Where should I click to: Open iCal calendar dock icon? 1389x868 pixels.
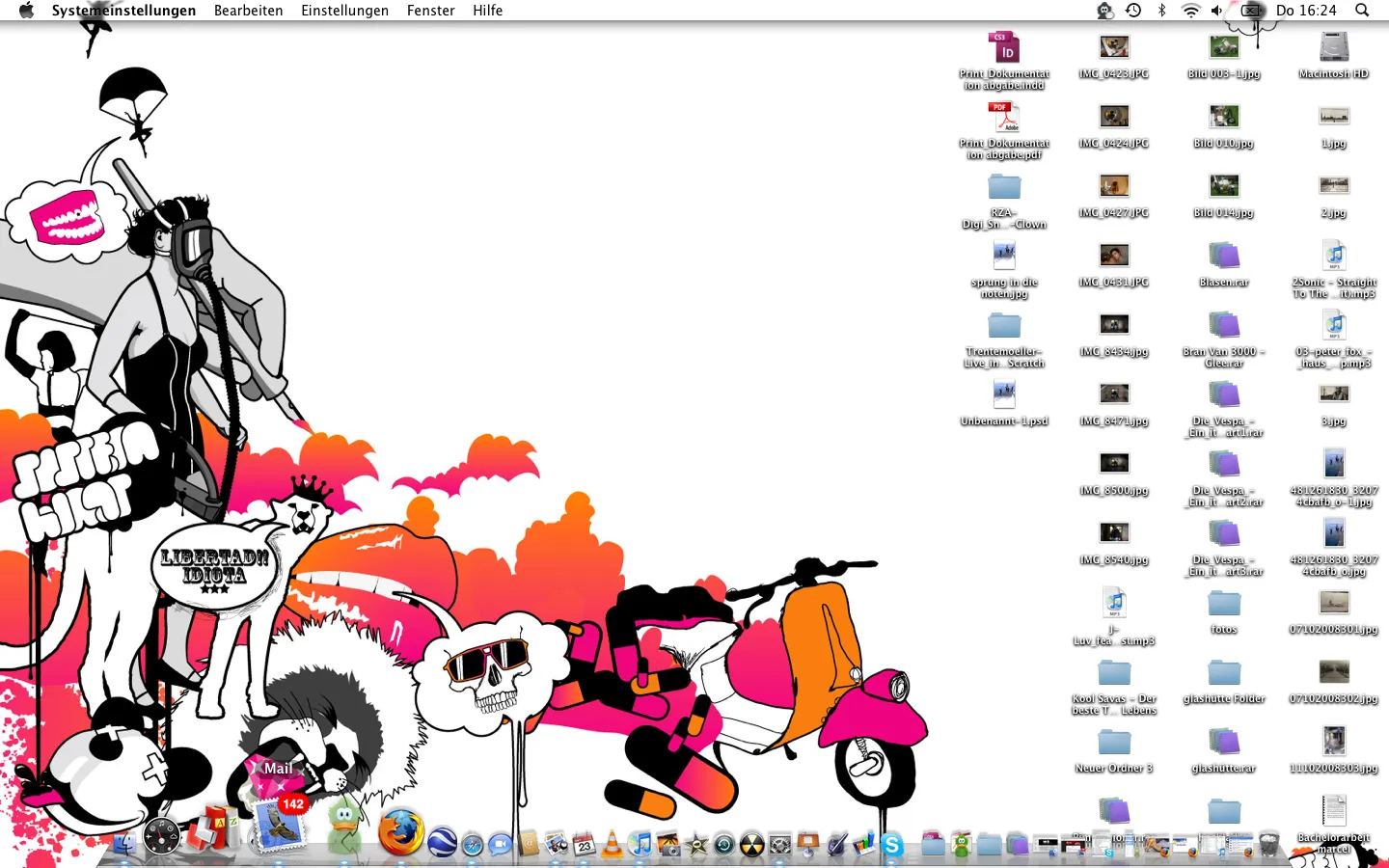click(x=584, y=846)
